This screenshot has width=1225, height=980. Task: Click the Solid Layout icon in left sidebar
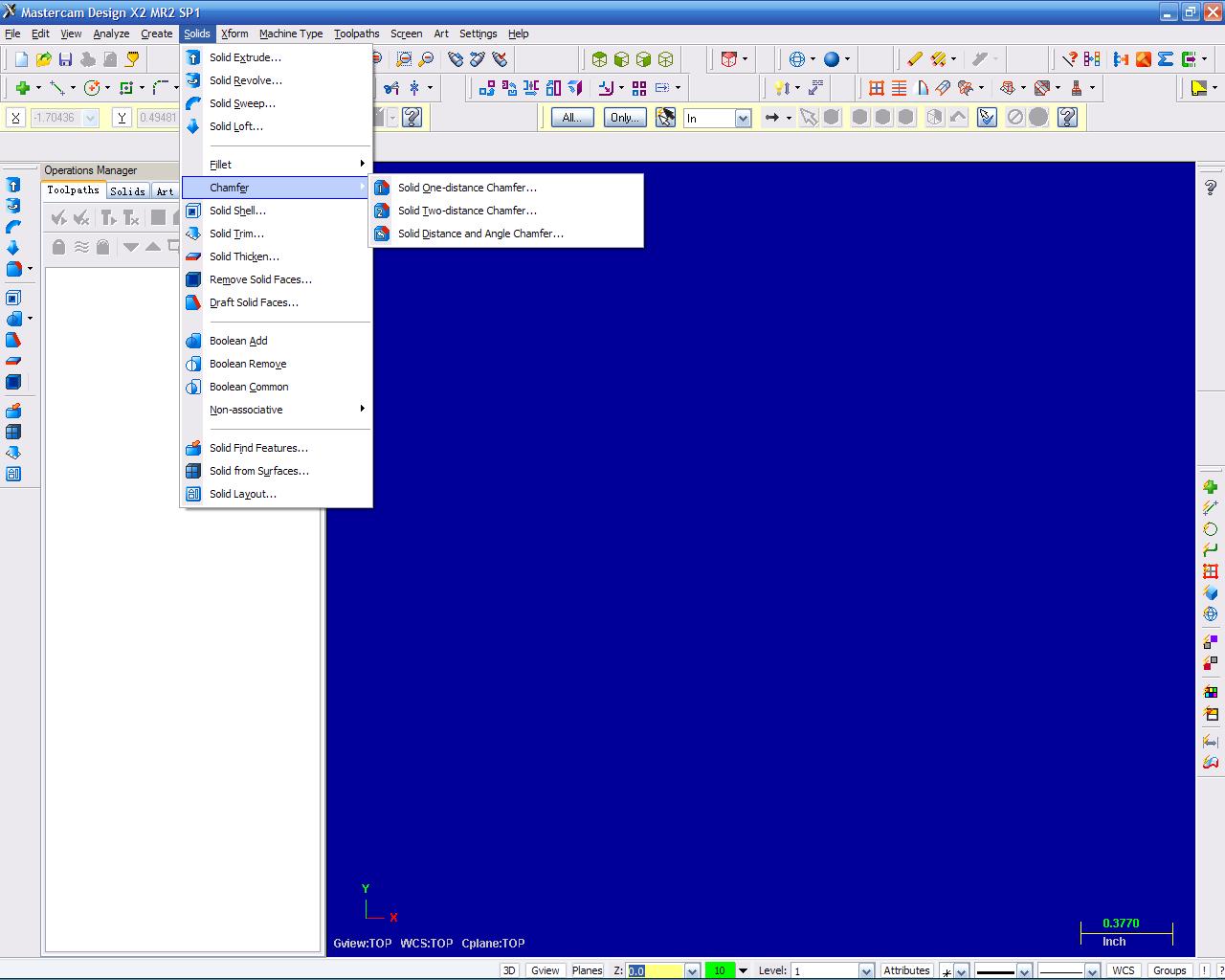(x=13, y=474)
